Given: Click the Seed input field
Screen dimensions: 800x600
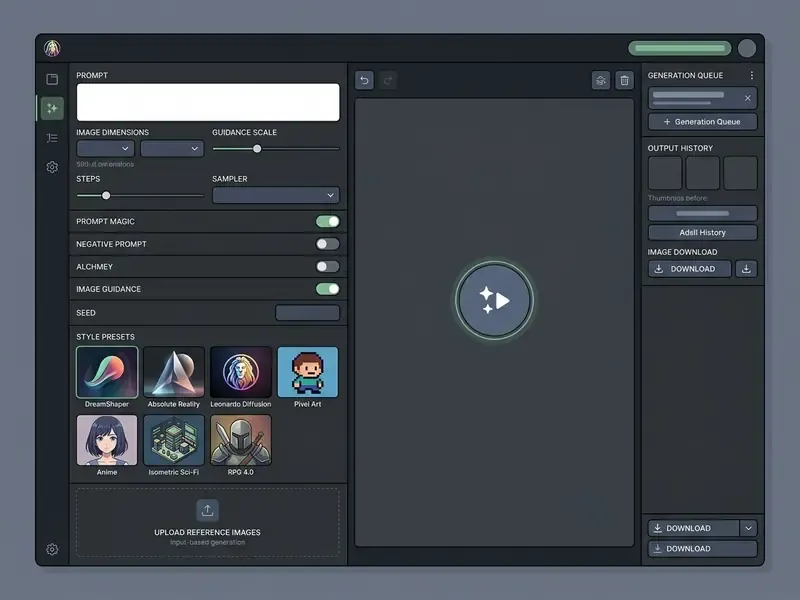Looking at the screenshot, I should (x=307, y=313).
